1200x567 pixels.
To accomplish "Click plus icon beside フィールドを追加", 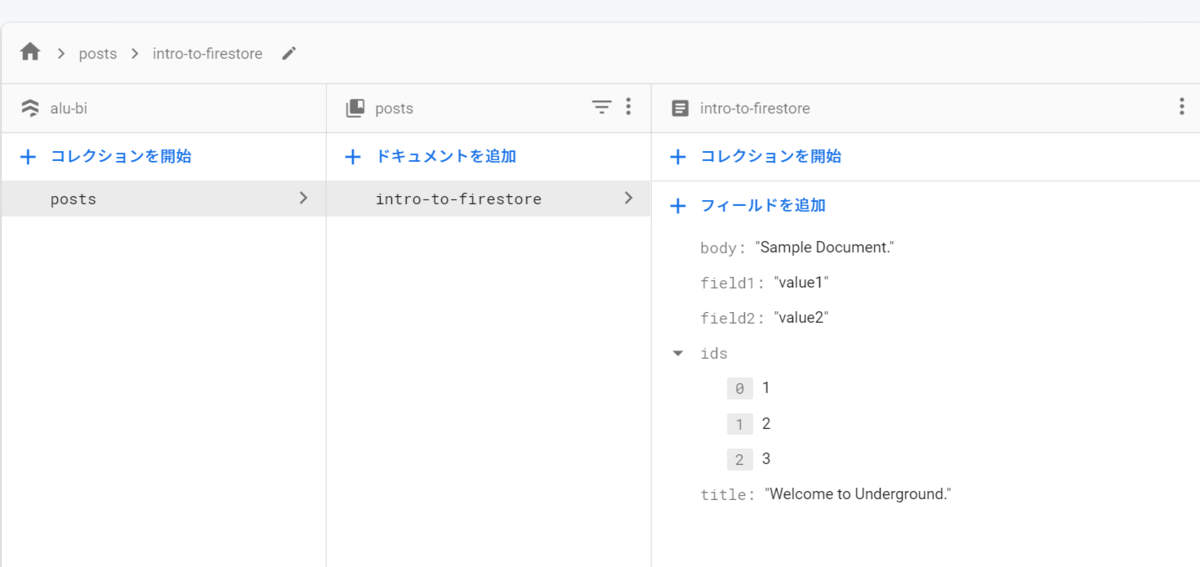I will [677, 206].
